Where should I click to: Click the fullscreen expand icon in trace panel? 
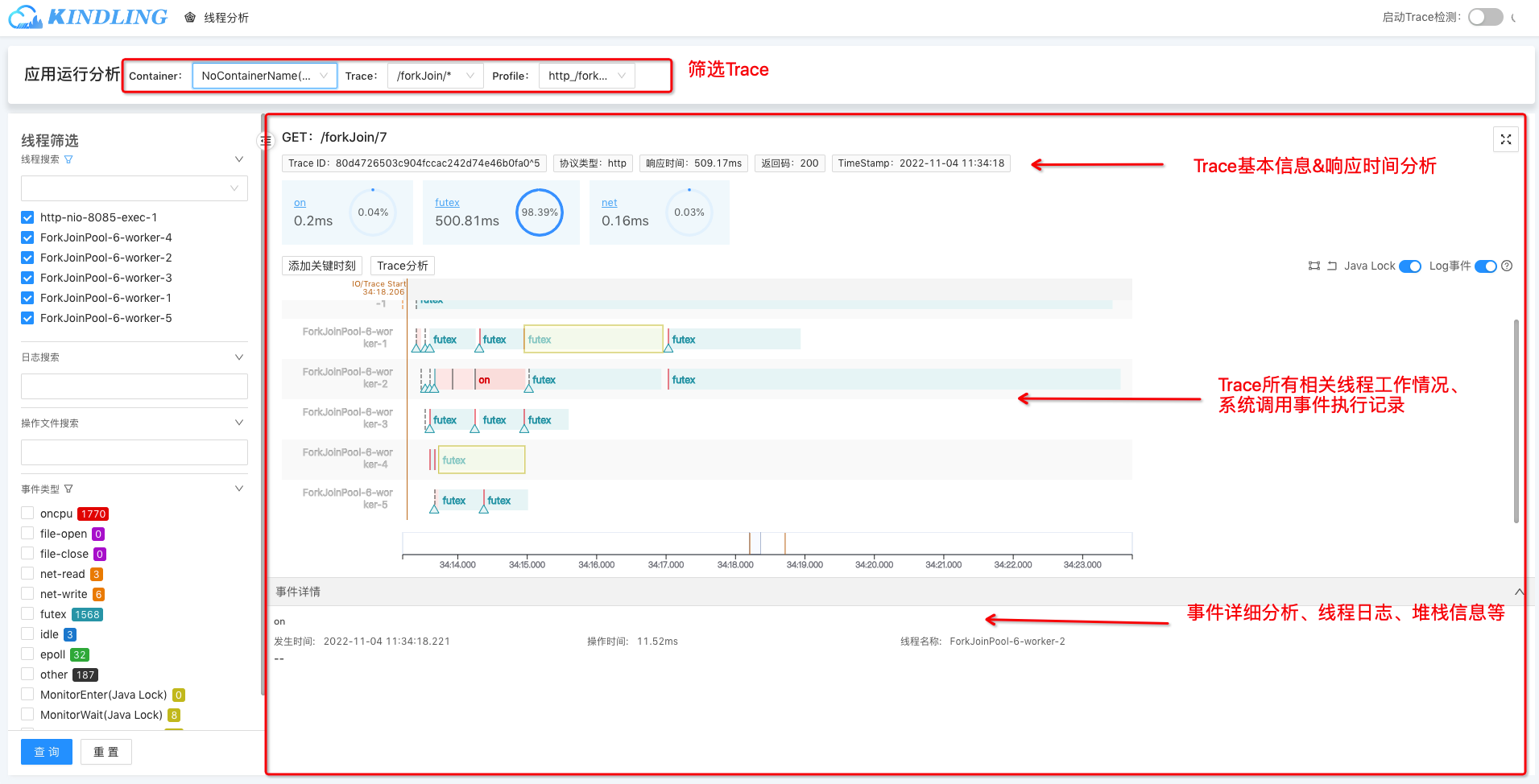coord(1505,139)
